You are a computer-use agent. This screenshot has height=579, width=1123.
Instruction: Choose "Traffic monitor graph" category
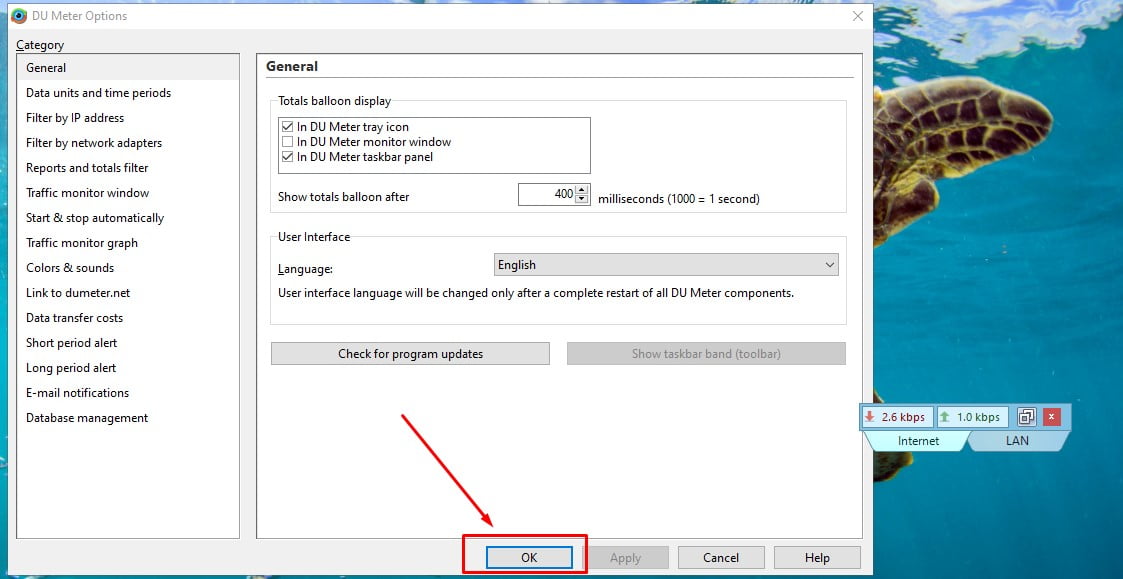pos(128,244)
